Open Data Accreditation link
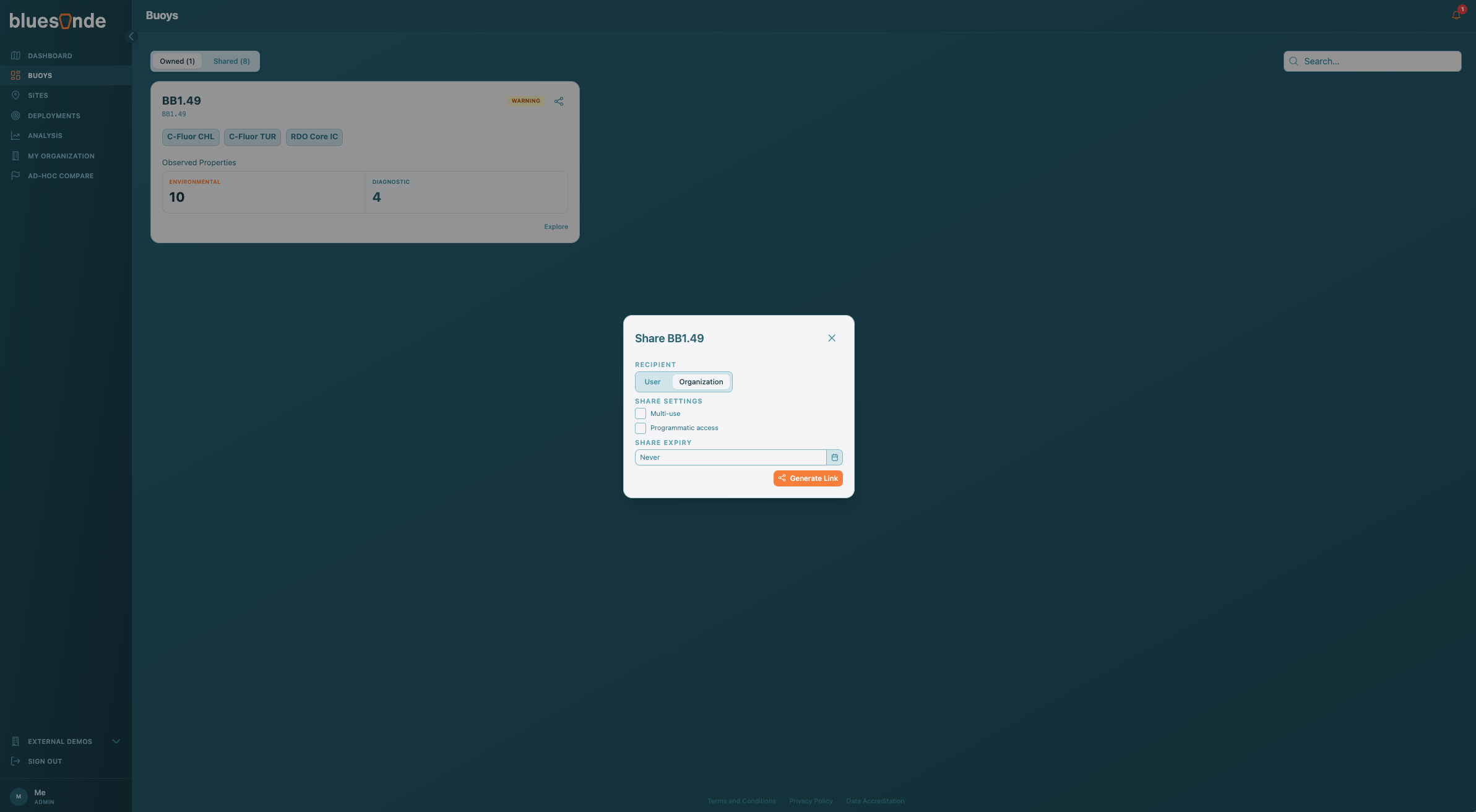 pyautogui.click(x=875, y=801)
